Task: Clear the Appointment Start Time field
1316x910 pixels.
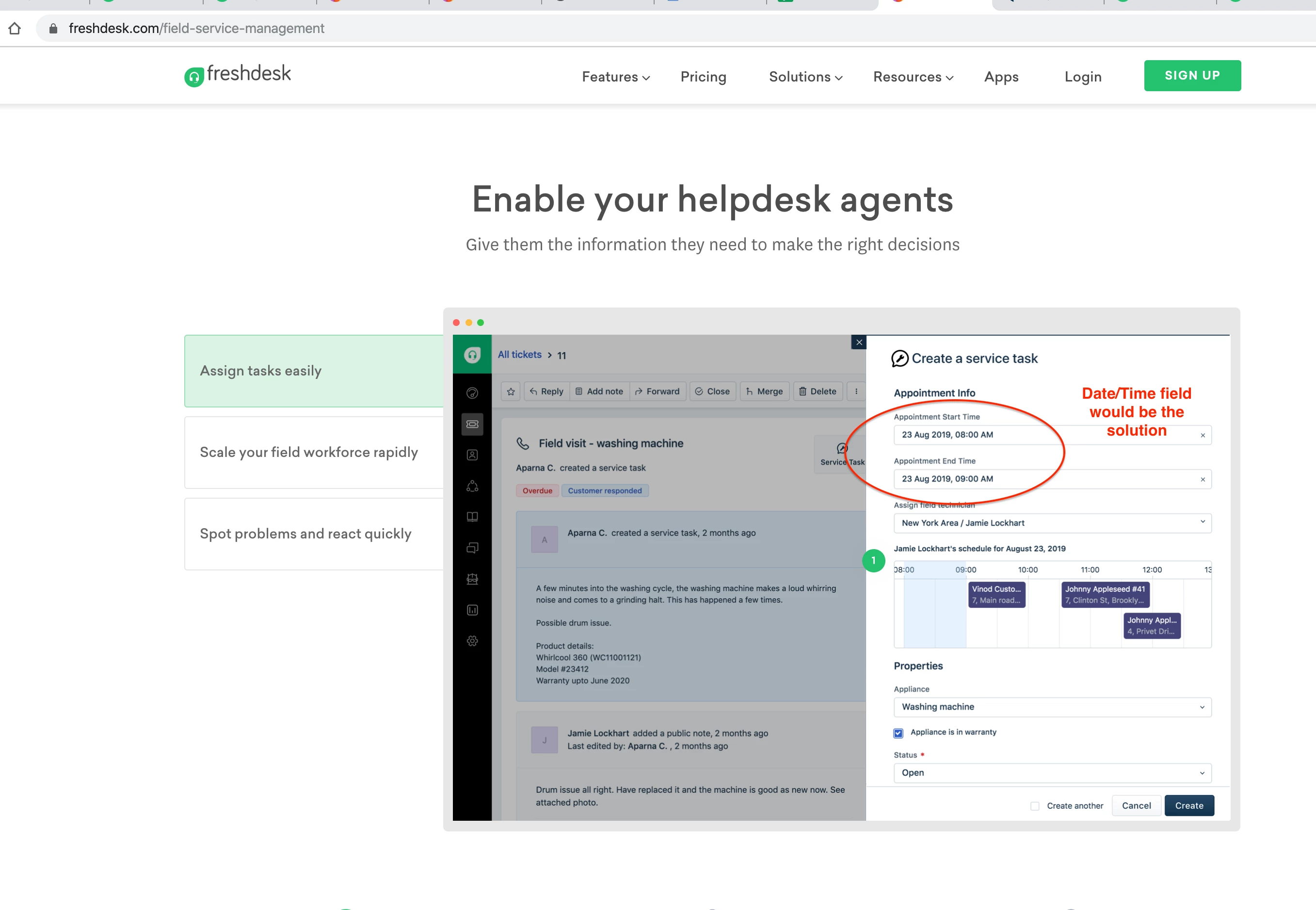Action: [x=1203, y=435]
